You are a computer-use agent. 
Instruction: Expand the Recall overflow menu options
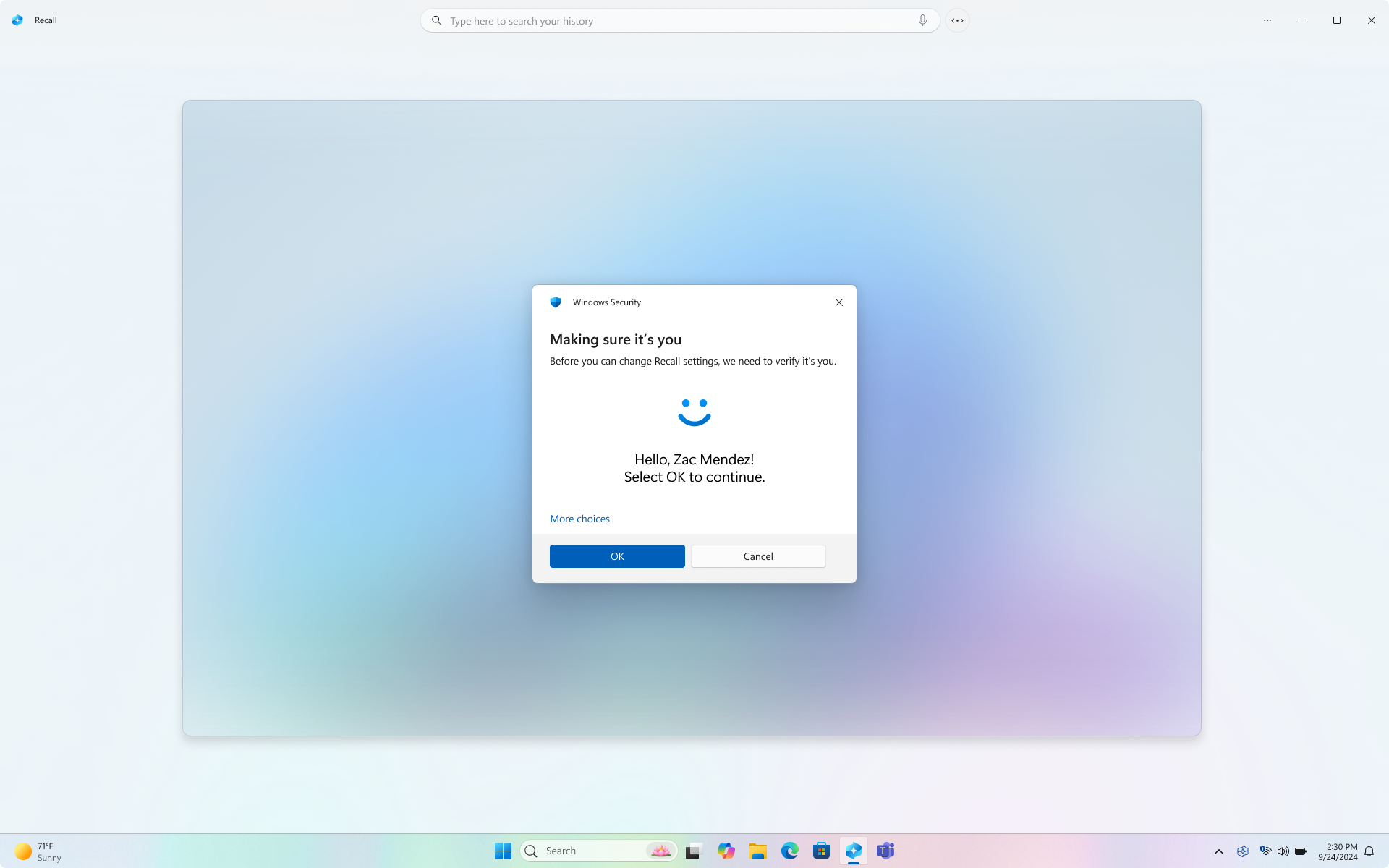point(1267,20)
